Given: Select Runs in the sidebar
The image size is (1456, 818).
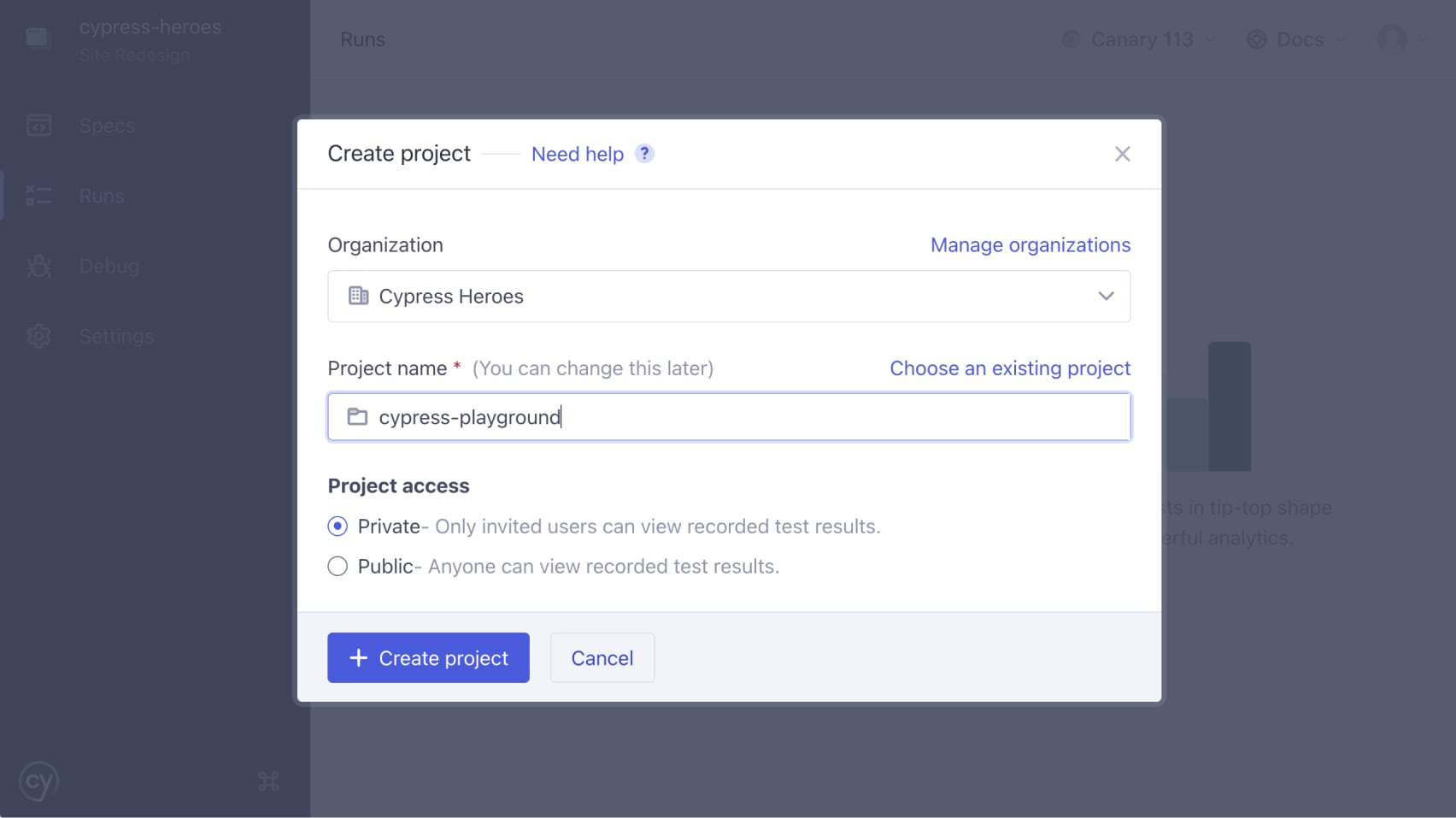Looking at the screenshot, I should coord(100,195).
